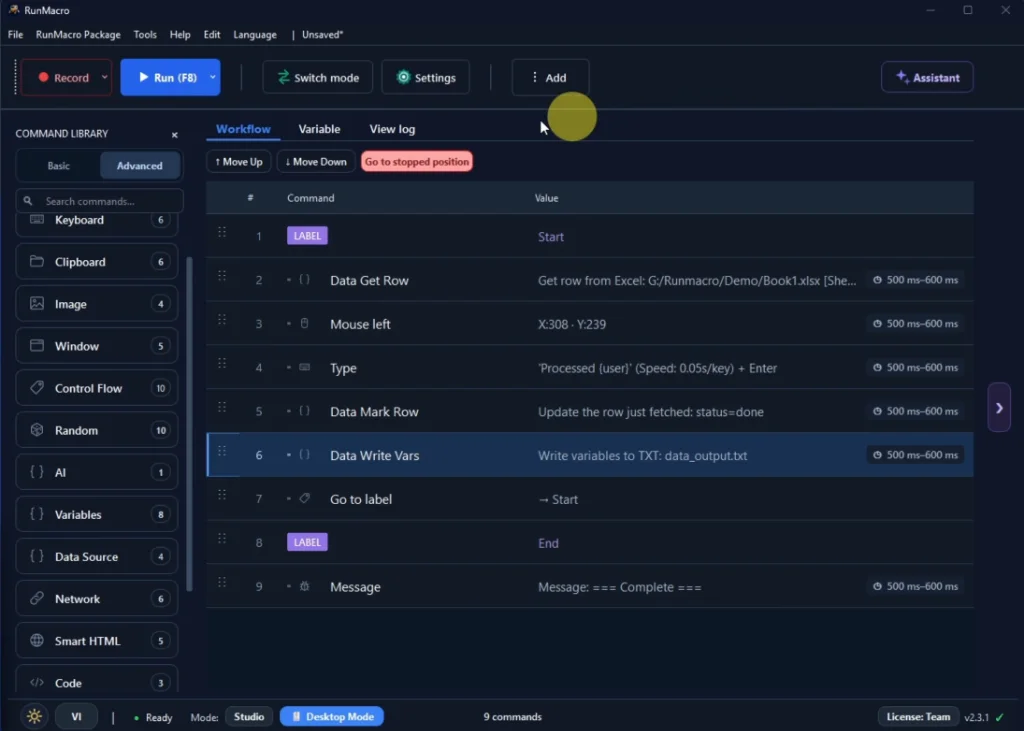Open the Network command category
The image size is (1024, 731).
point(97,599)
